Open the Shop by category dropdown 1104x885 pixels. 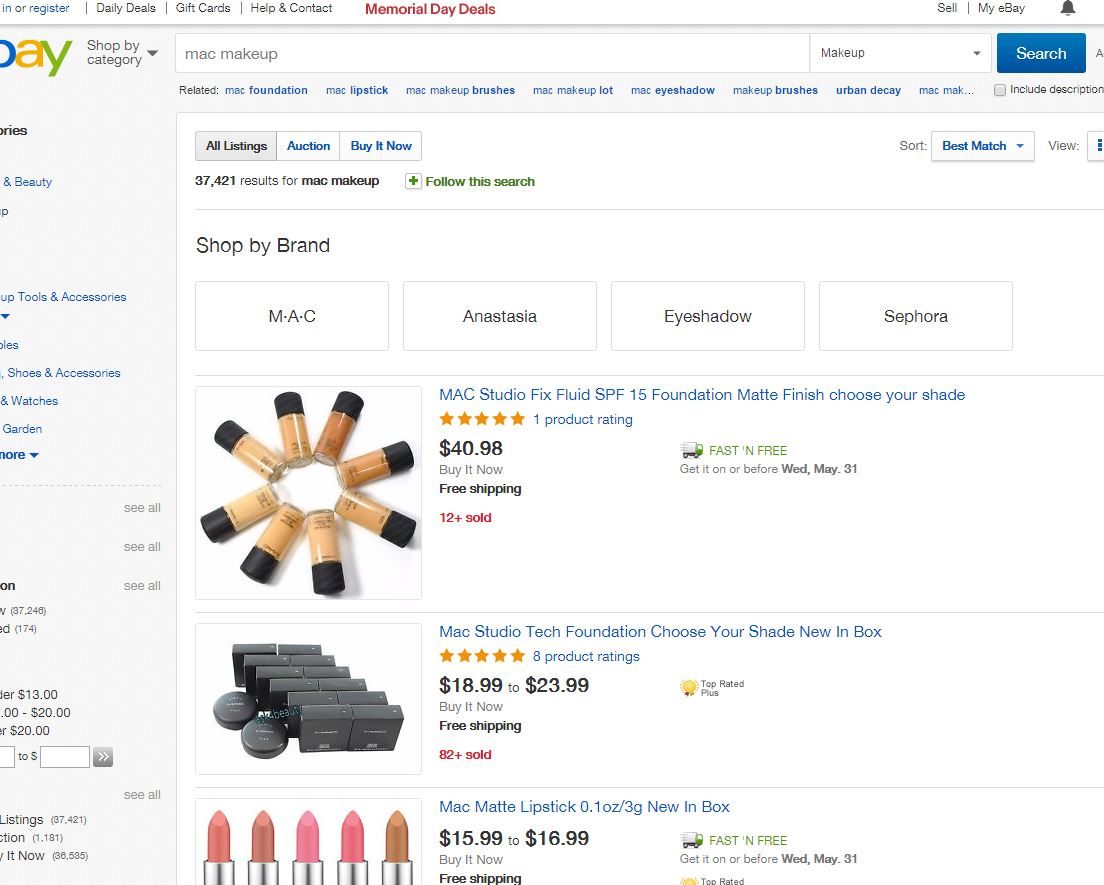coord(122,53)
